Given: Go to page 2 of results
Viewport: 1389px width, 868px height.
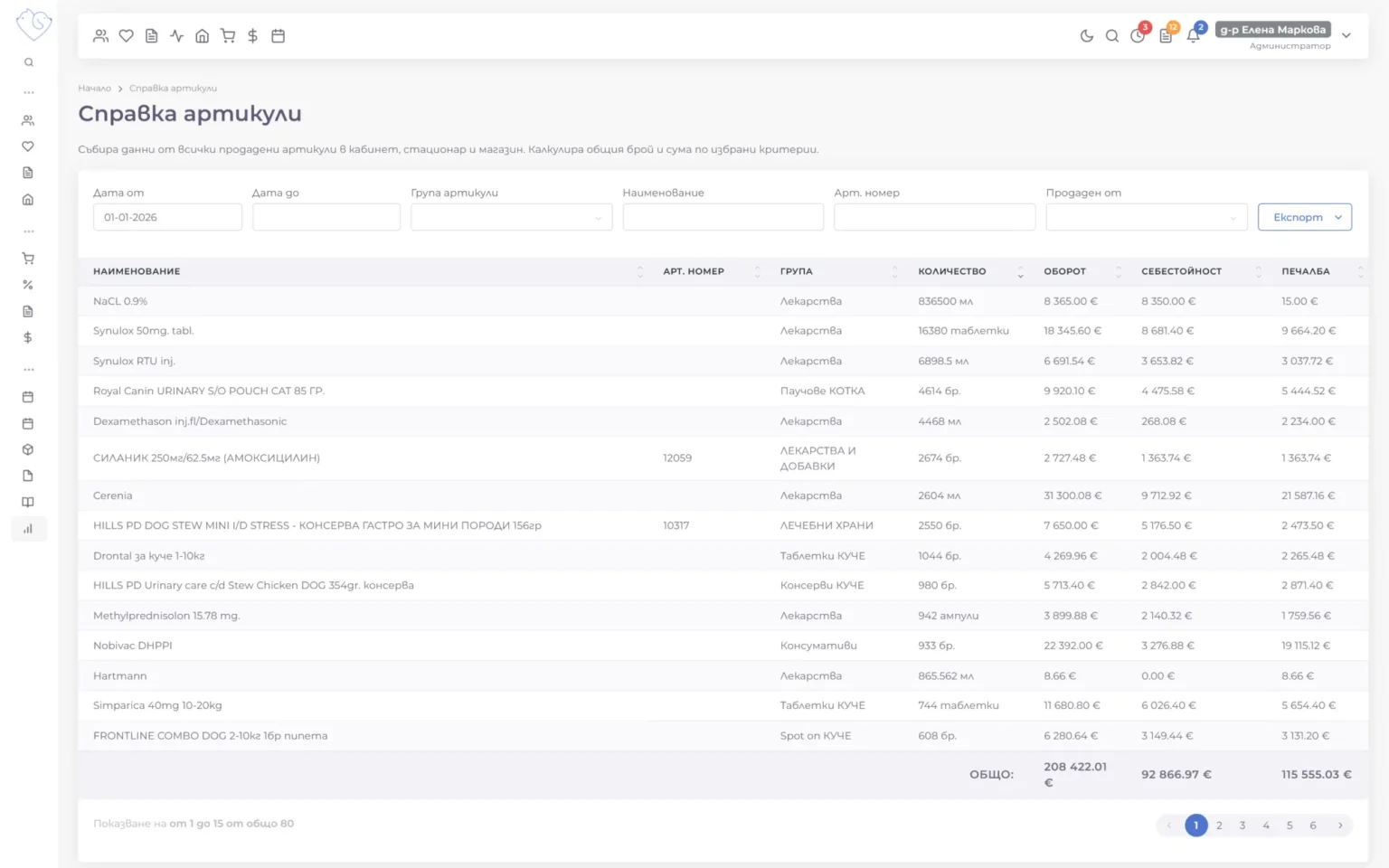Looking at the screenshot, I should 1219,826.
